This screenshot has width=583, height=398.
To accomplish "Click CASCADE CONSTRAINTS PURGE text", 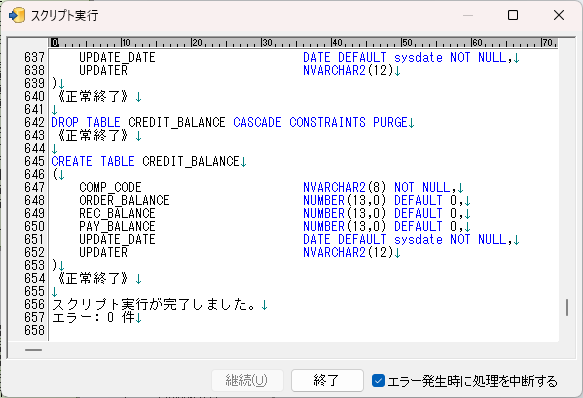I will pyautogui.click(x=321, y=122).
